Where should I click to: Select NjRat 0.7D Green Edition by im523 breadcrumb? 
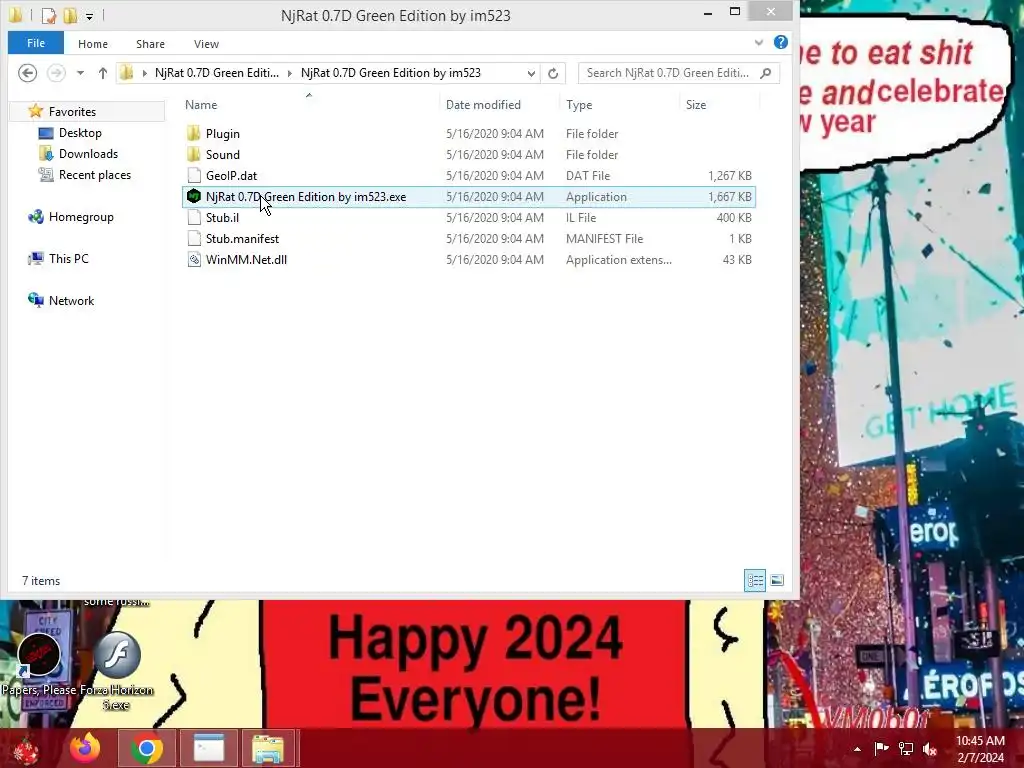(391, 73)
